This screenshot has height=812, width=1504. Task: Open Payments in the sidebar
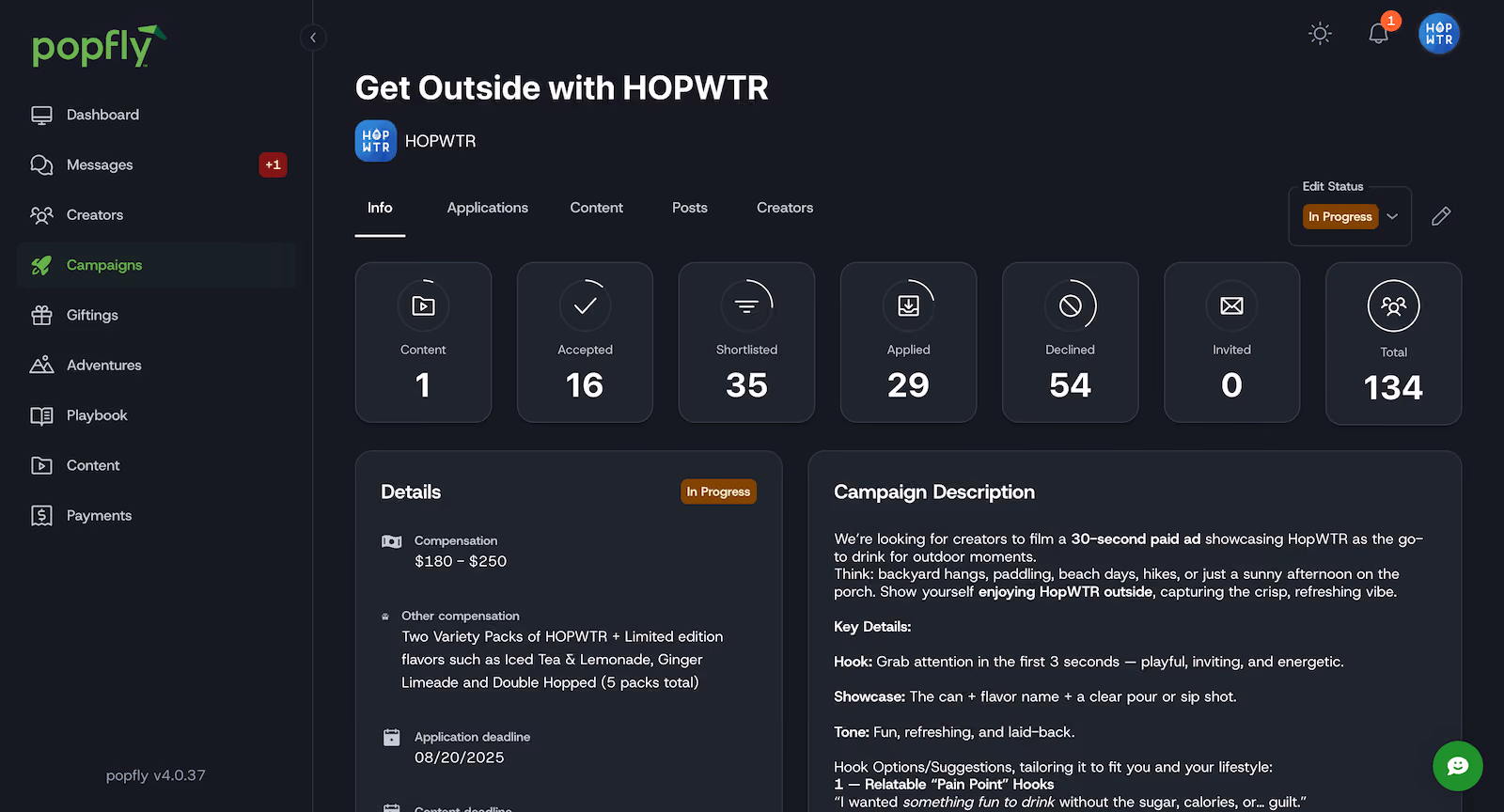point(156,516)
